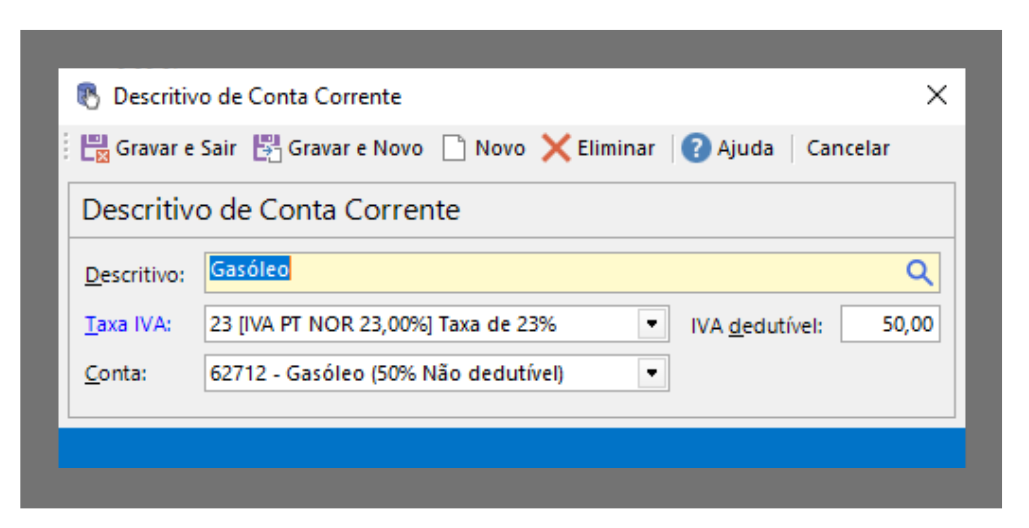1029x528 pixels.
Task: Select the Taxa IVA combo box value
Action: [420, 324]
